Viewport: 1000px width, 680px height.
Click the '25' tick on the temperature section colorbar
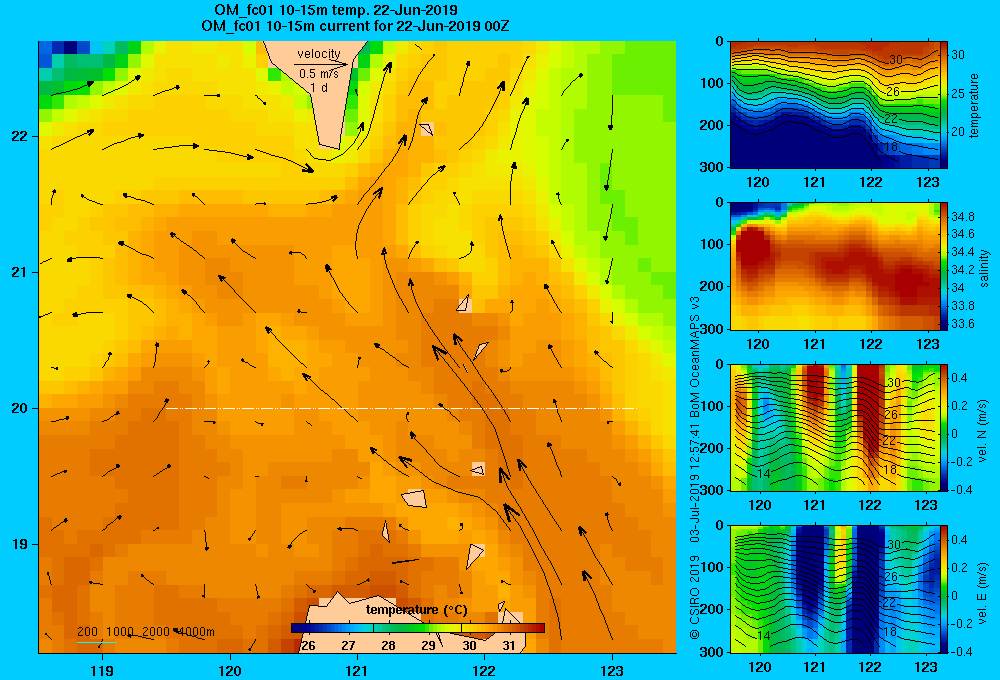pos(958,94)
